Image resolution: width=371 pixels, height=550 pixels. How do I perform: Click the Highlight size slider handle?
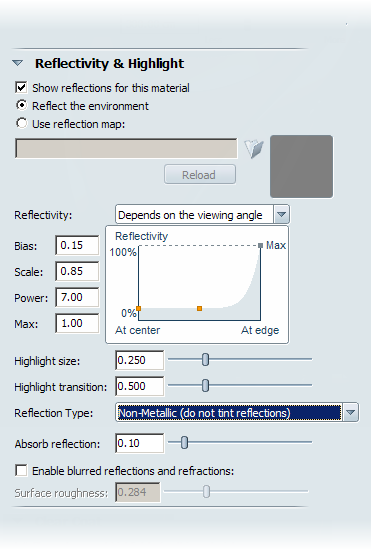[205, 360]
